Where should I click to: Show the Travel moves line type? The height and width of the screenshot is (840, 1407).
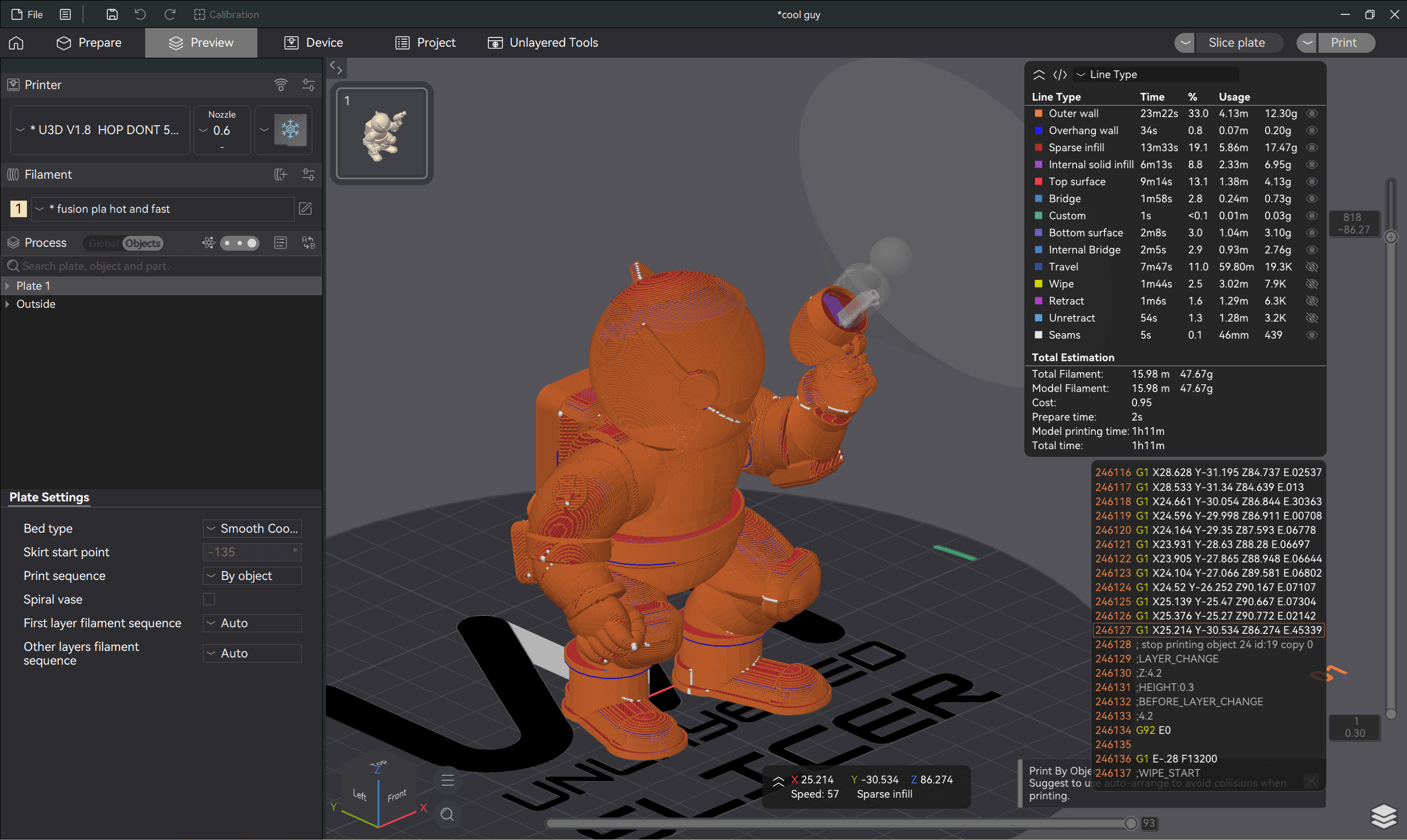point(1312,267)
